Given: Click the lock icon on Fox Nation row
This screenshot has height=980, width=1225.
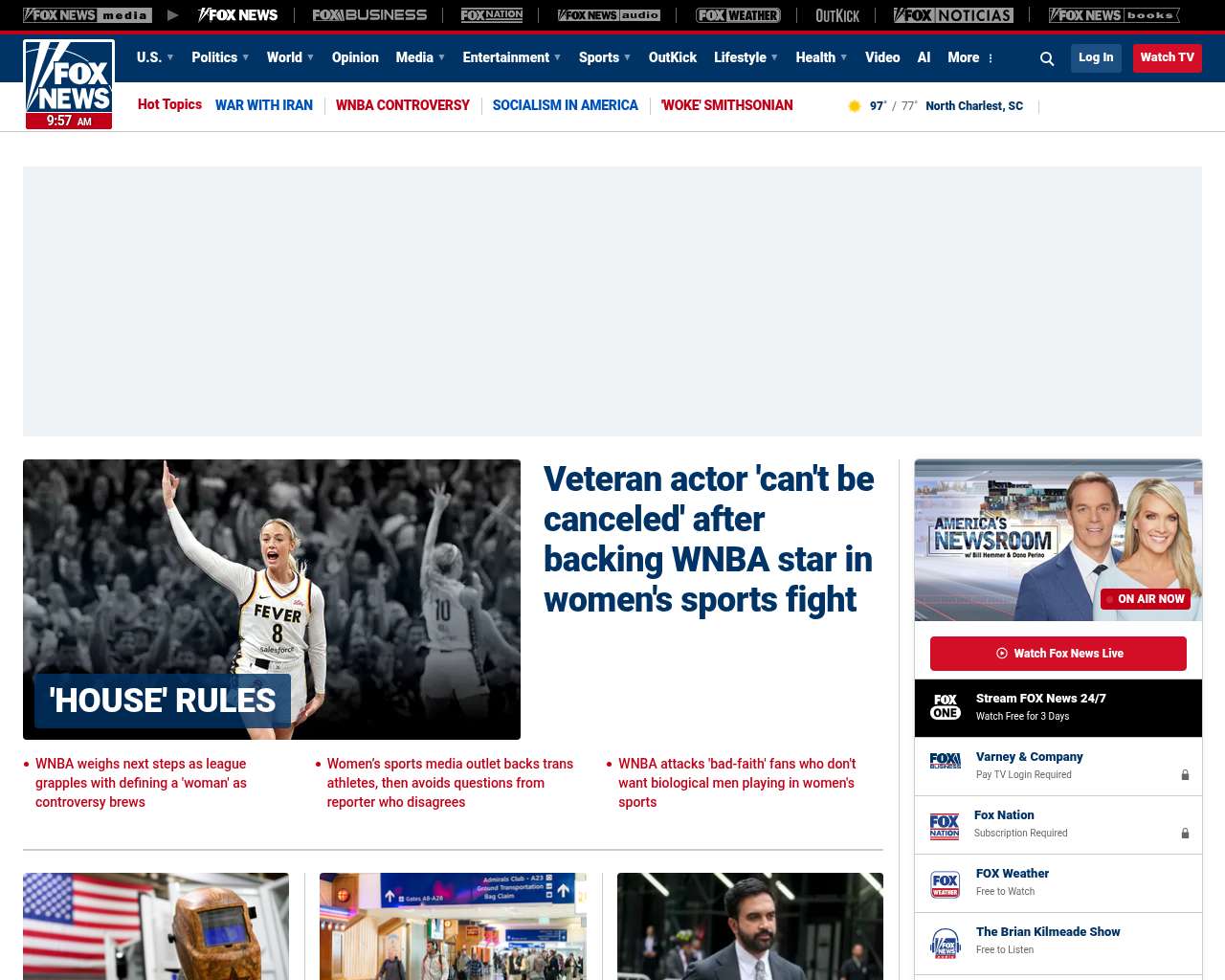Looking at the screenshot, I should click(1185, 834).
